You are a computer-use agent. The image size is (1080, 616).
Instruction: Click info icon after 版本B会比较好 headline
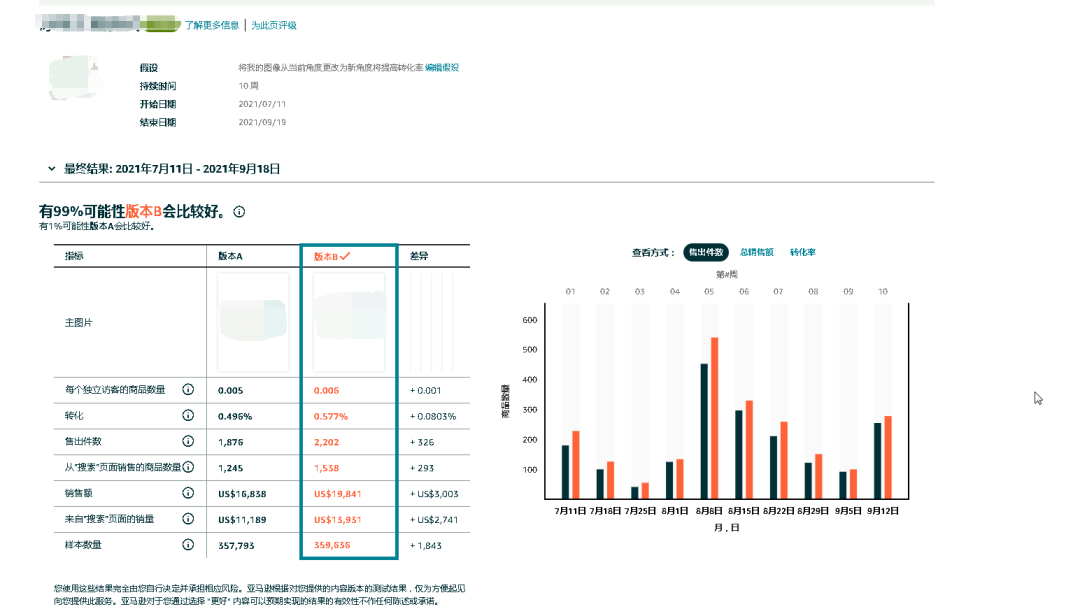point(239,212)
